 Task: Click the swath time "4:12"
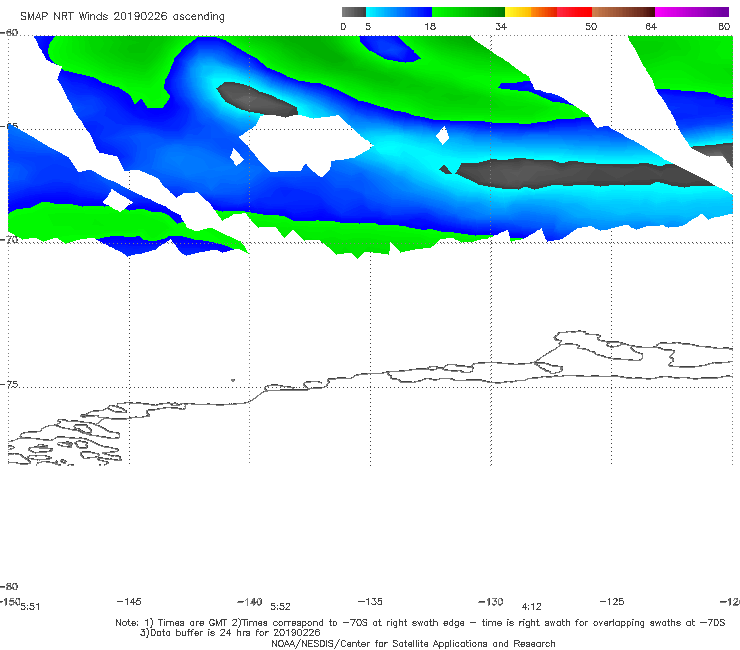pyautogui.click(x=531, y=607)
